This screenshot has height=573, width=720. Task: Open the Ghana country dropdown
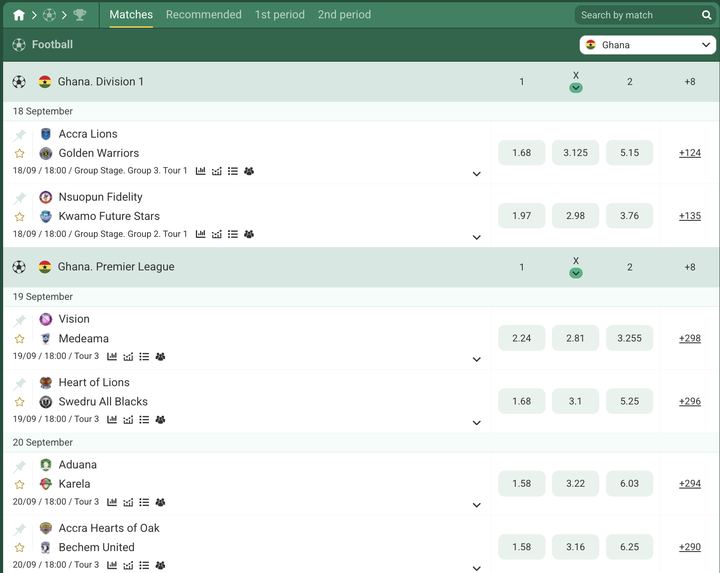click(647, 45)
